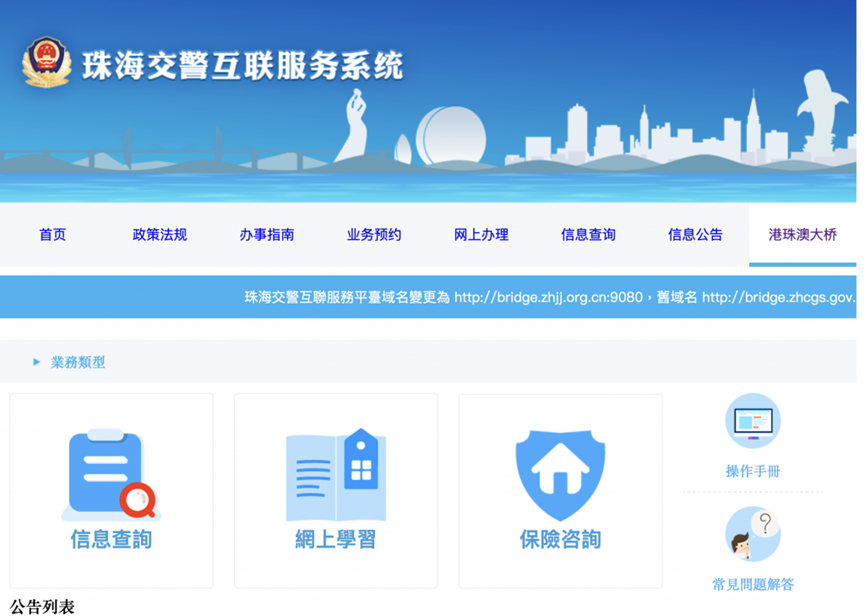Open the 政策法规 navigation tab
865x616 pixels.
point(160,235)
